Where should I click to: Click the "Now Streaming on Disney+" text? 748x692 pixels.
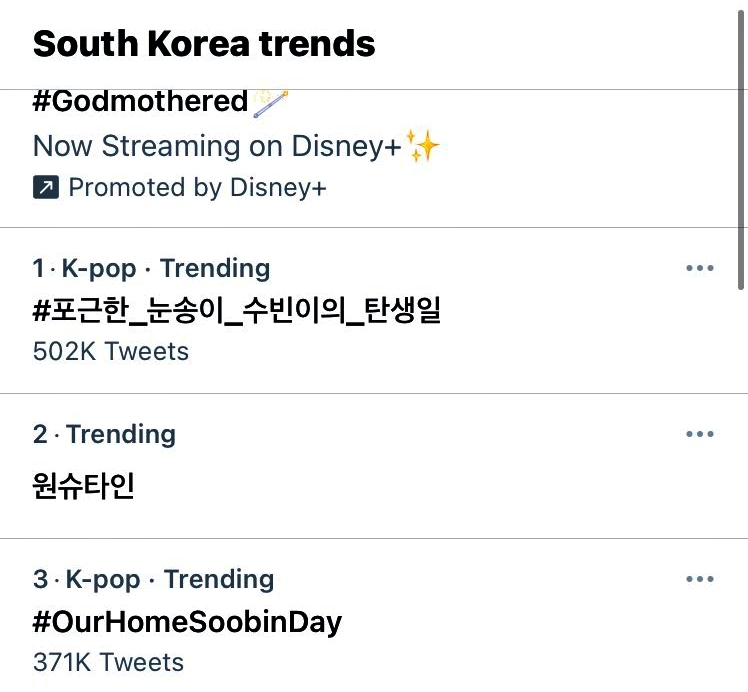pos(217,146)
